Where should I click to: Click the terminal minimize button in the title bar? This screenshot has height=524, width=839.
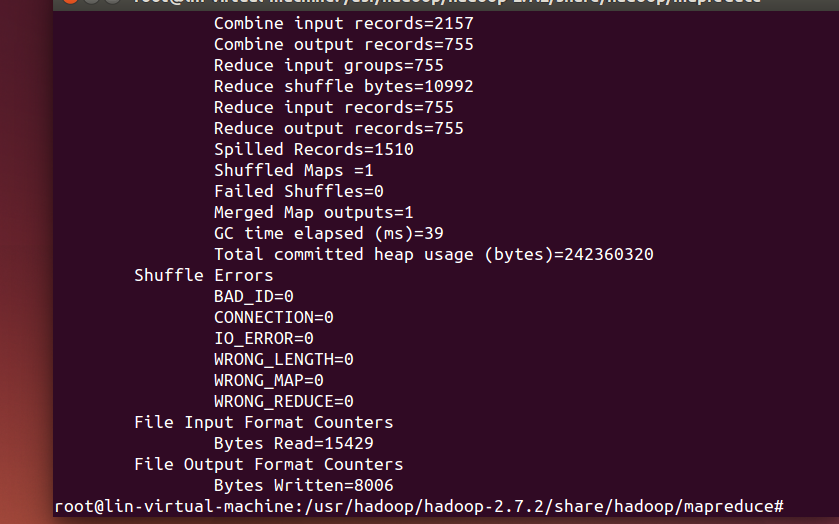91,1
